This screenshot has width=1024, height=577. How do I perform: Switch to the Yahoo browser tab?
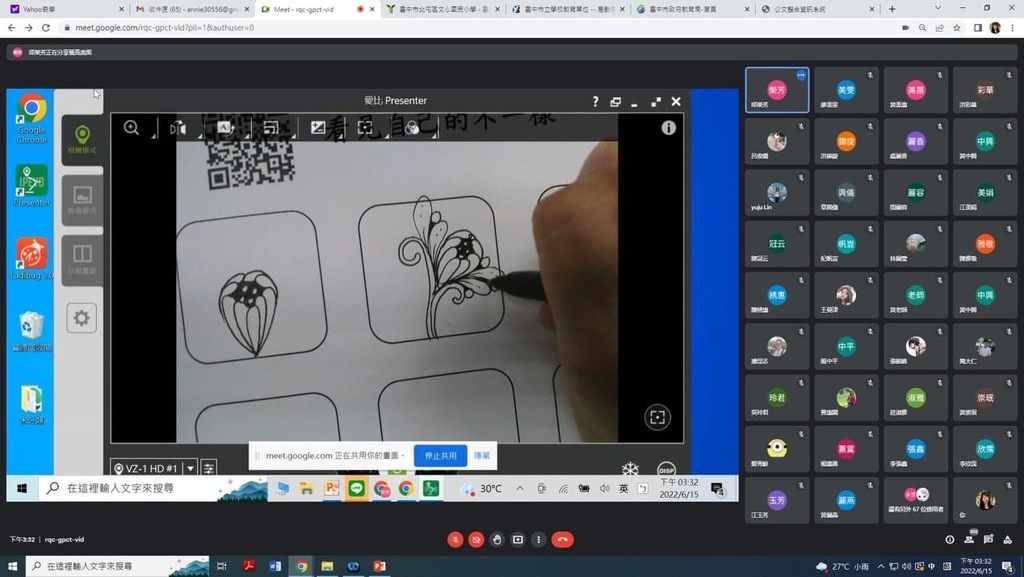65,9
